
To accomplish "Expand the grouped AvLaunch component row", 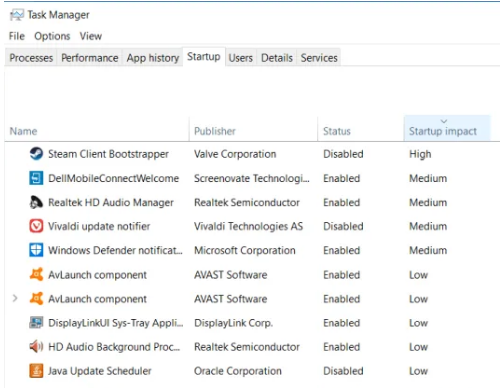I will [x=15, y=298].
